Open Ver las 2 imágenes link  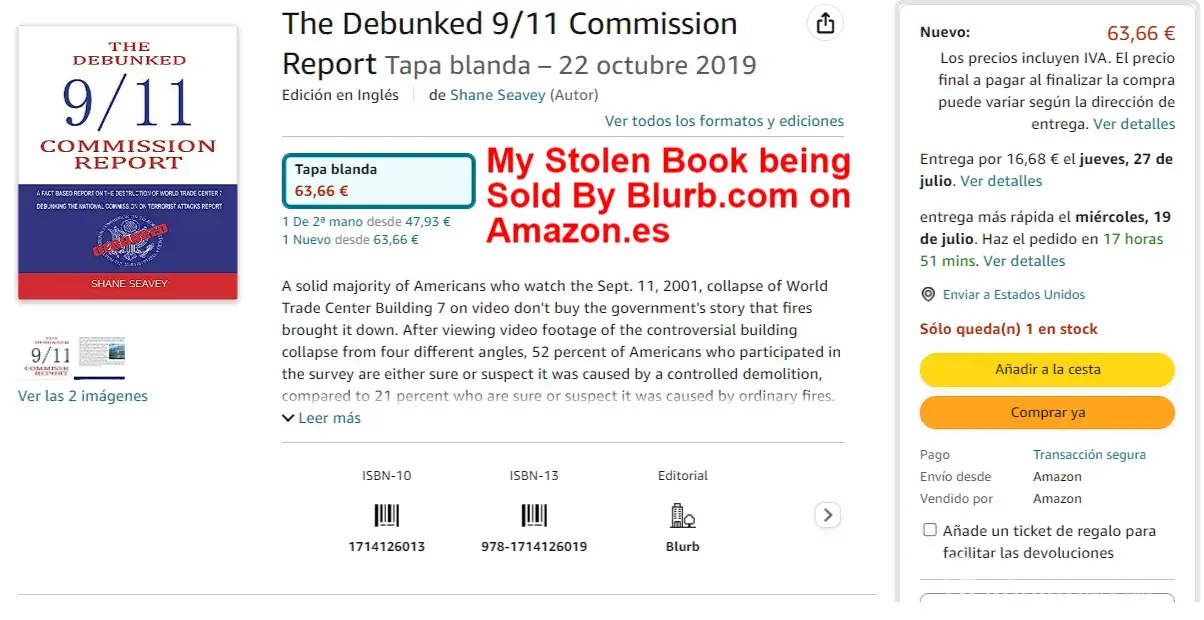click(x=83, y=396)
